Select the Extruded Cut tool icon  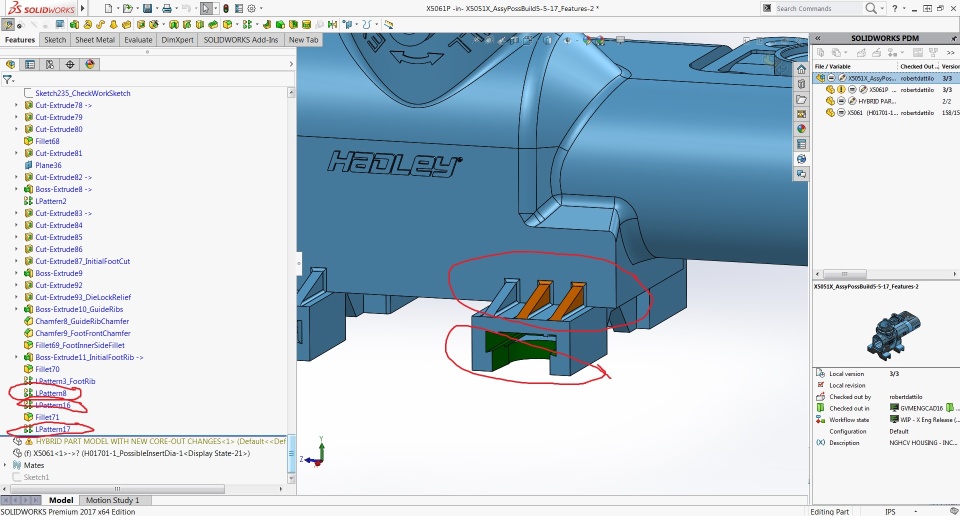point(141,24)
